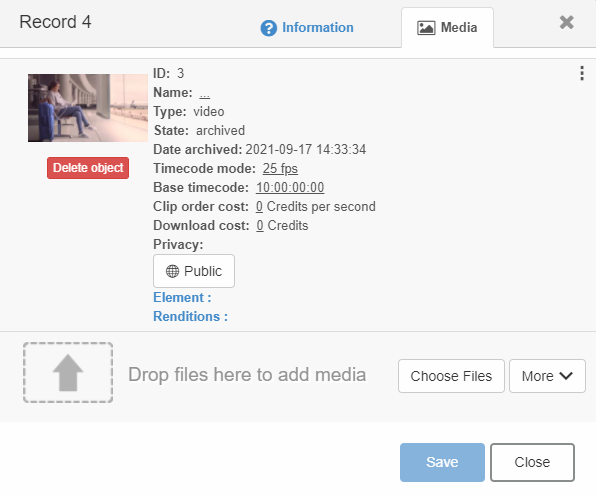This screenshot has width=596, height=497.
Task: Edit the 25 fps timecode mode
Action: click(x=280, y=168)
